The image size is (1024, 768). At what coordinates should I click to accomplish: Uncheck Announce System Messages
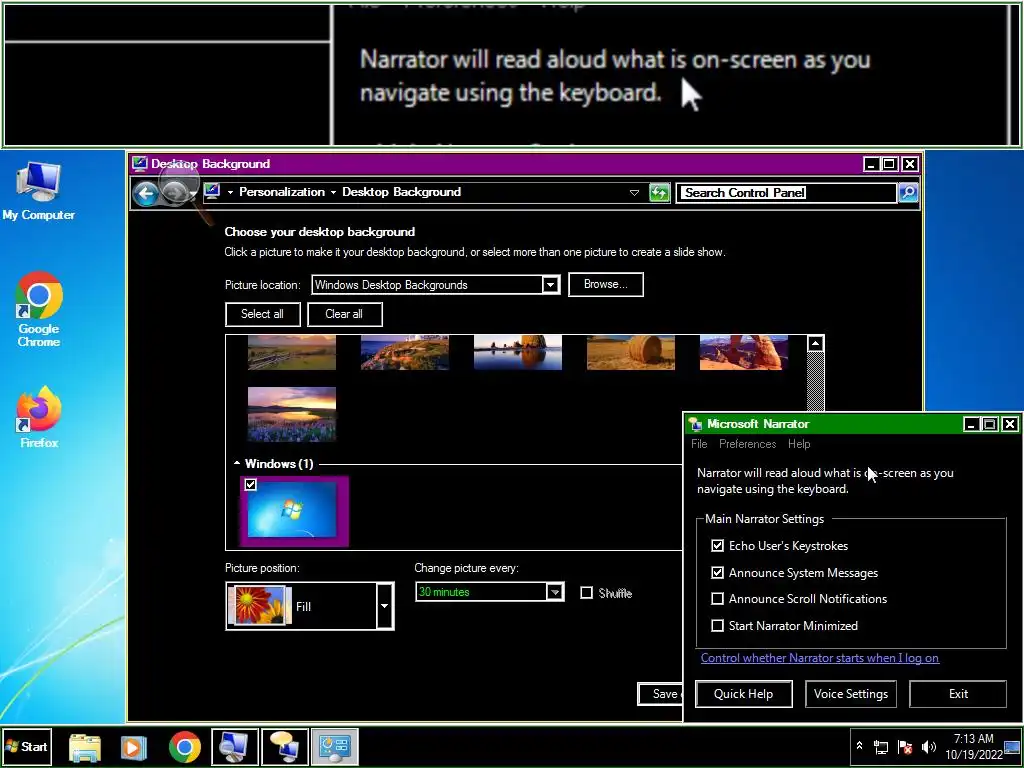click(x=717, y=573)
